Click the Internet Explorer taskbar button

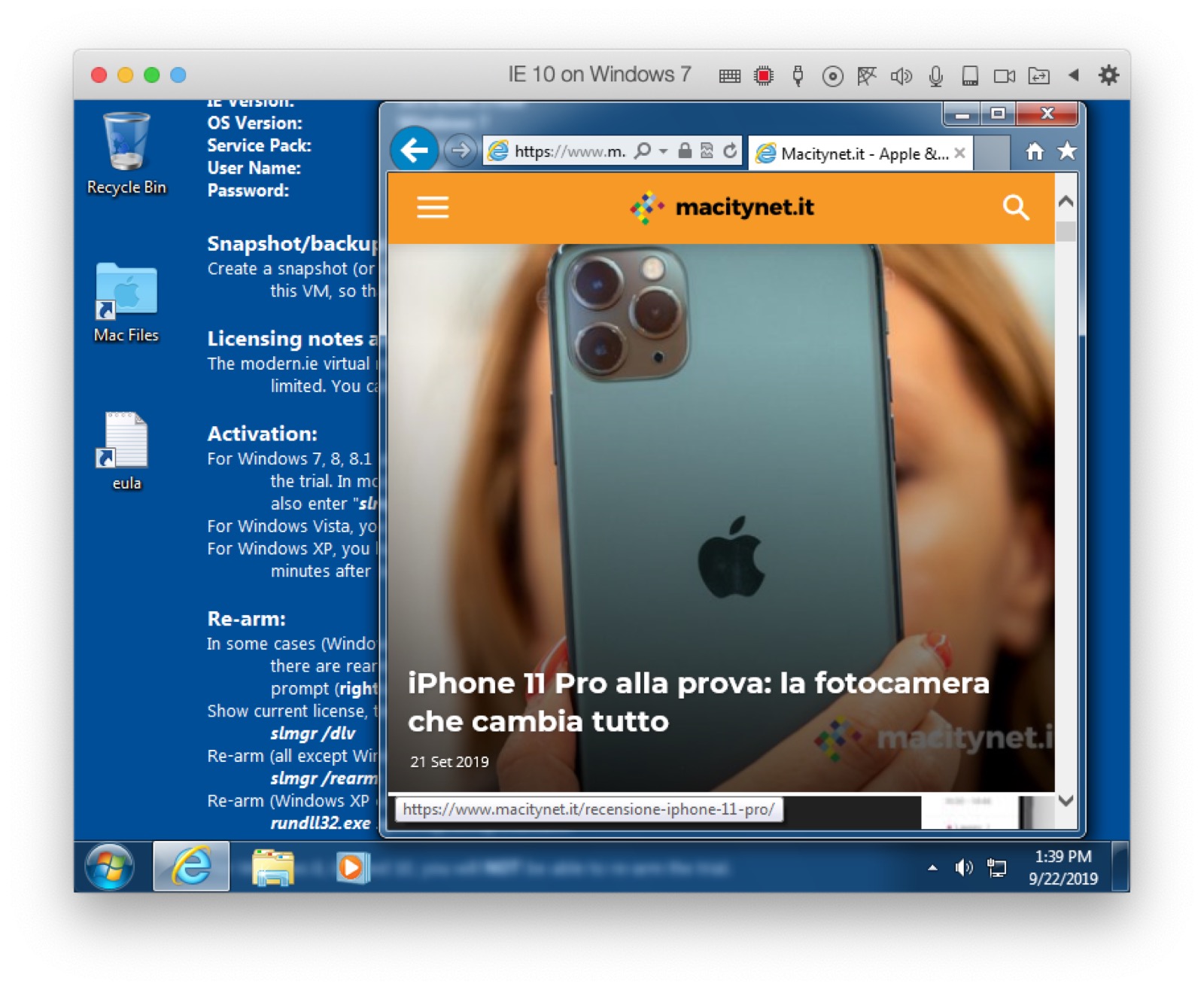(191, 866)
